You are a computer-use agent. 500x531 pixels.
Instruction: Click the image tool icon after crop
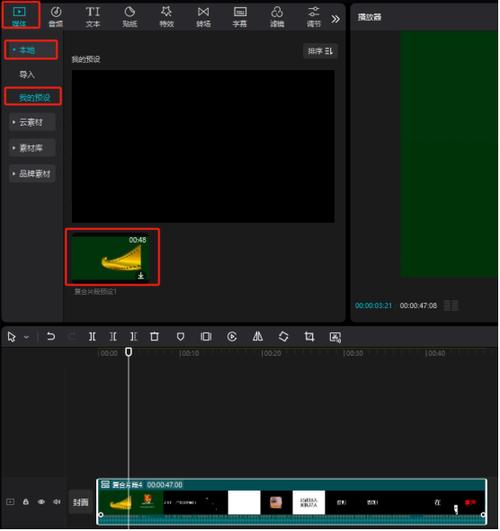pyautogui.click(x=335, y=337)
